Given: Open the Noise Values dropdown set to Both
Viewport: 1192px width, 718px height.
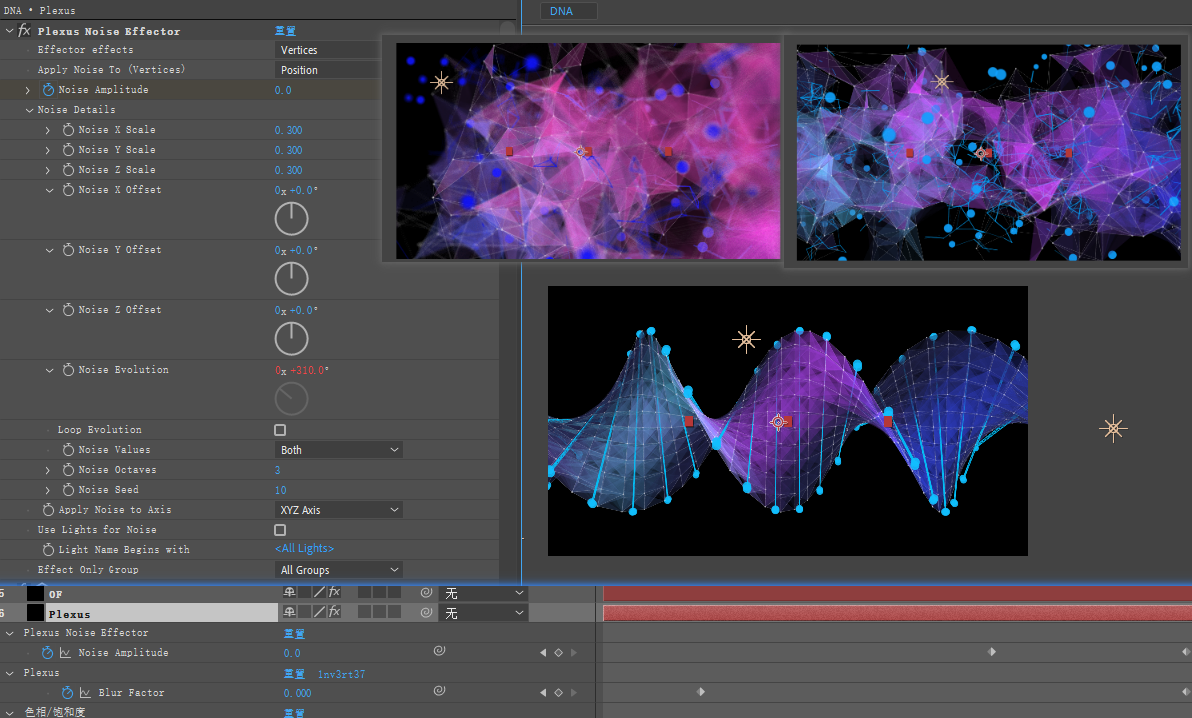Looking at the screenshot, I should coord(338,450).
